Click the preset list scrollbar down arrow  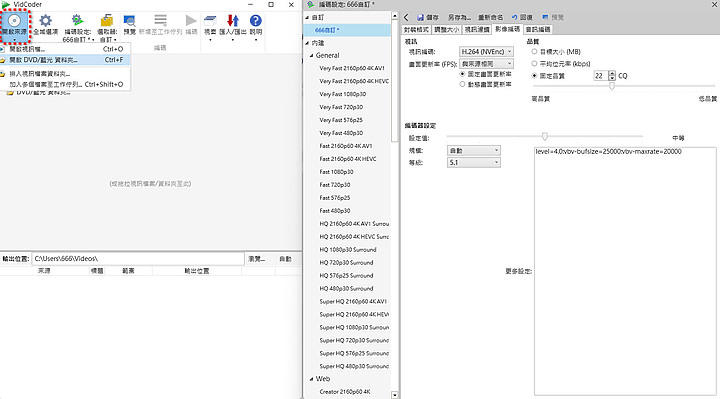tap(394, 395)
